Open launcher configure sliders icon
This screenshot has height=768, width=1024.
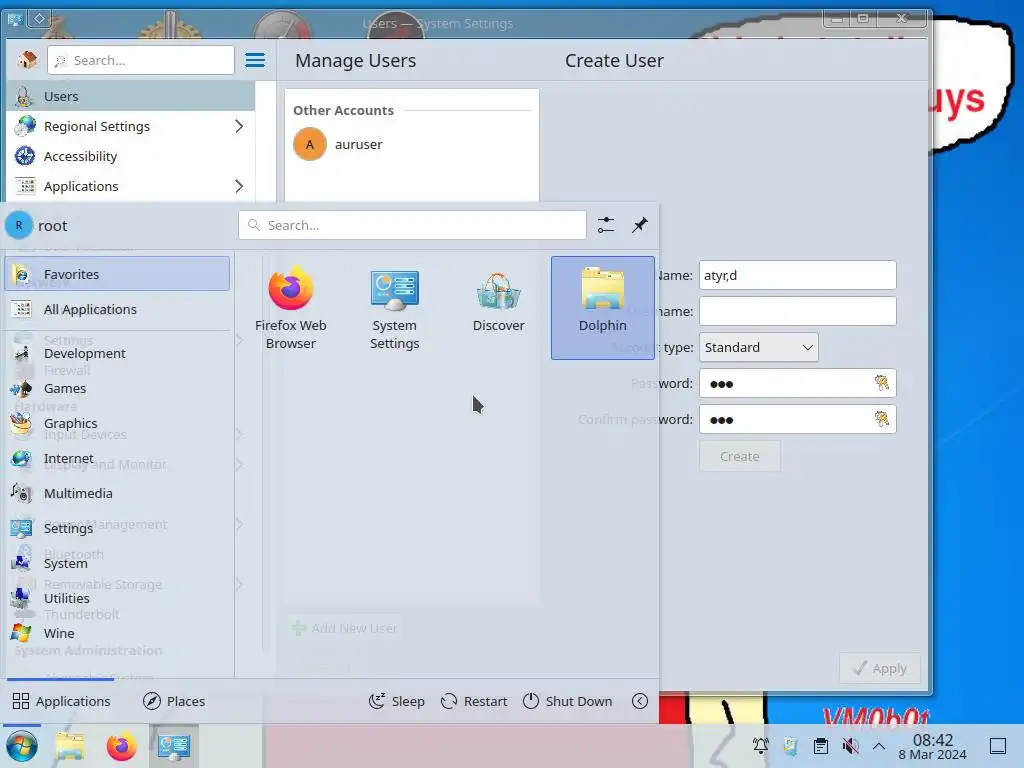point(605,225)
